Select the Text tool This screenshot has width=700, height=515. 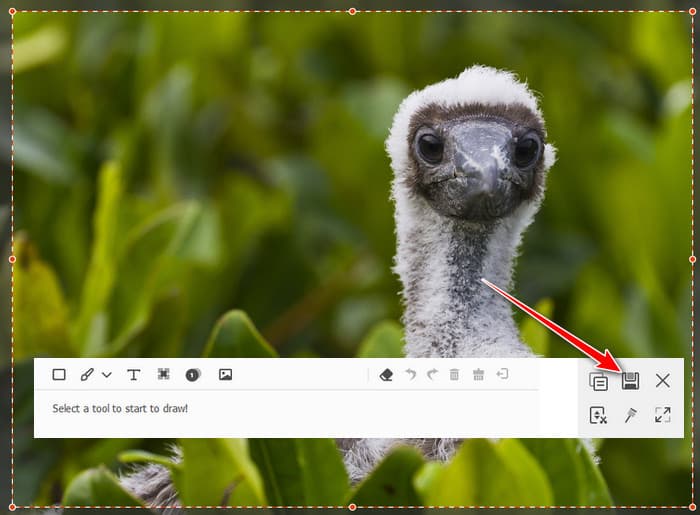[x=134, y=375]
